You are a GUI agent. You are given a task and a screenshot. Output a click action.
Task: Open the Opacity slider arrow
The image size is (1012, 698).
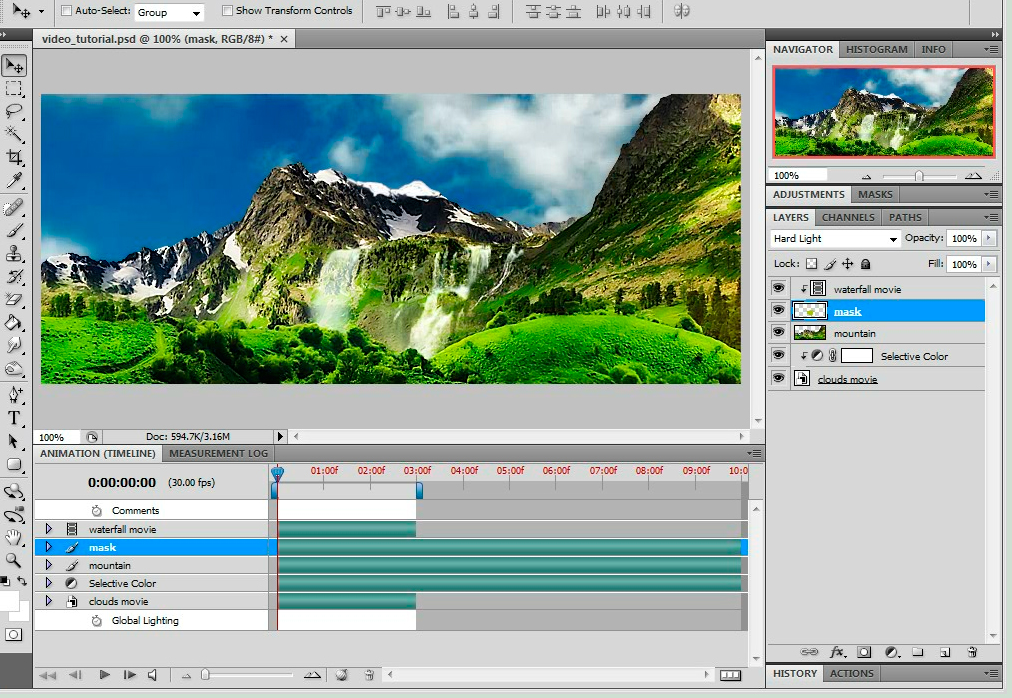click(x=988, y=238)
